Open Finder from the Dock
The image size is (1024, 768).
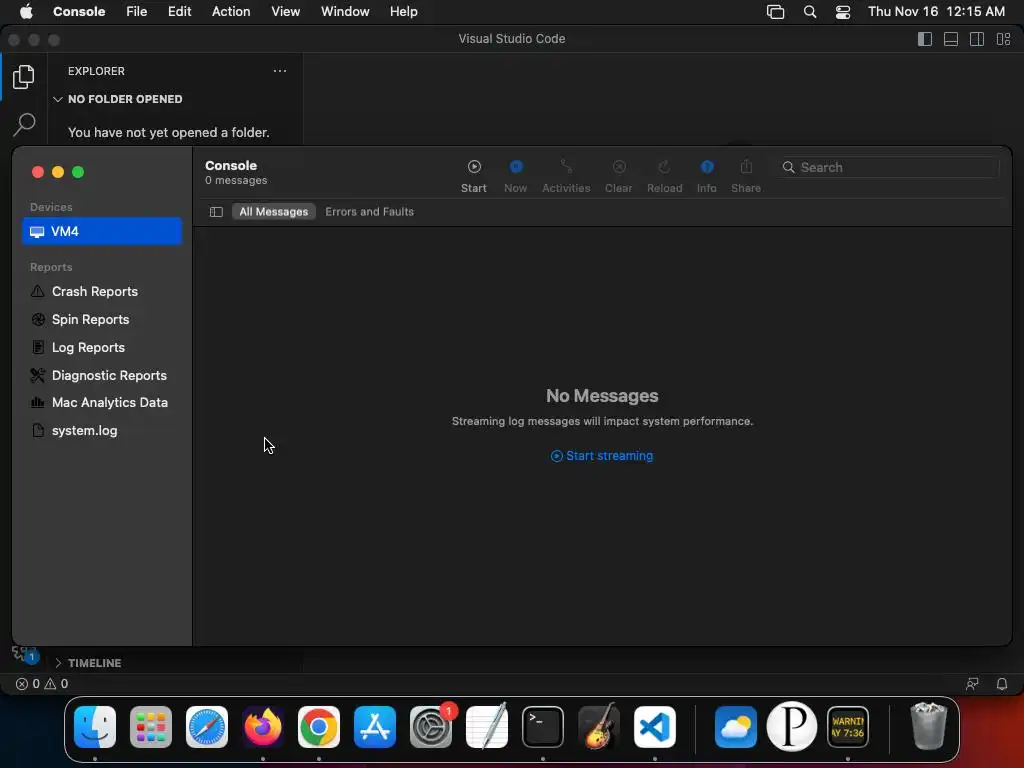point(95,727)
